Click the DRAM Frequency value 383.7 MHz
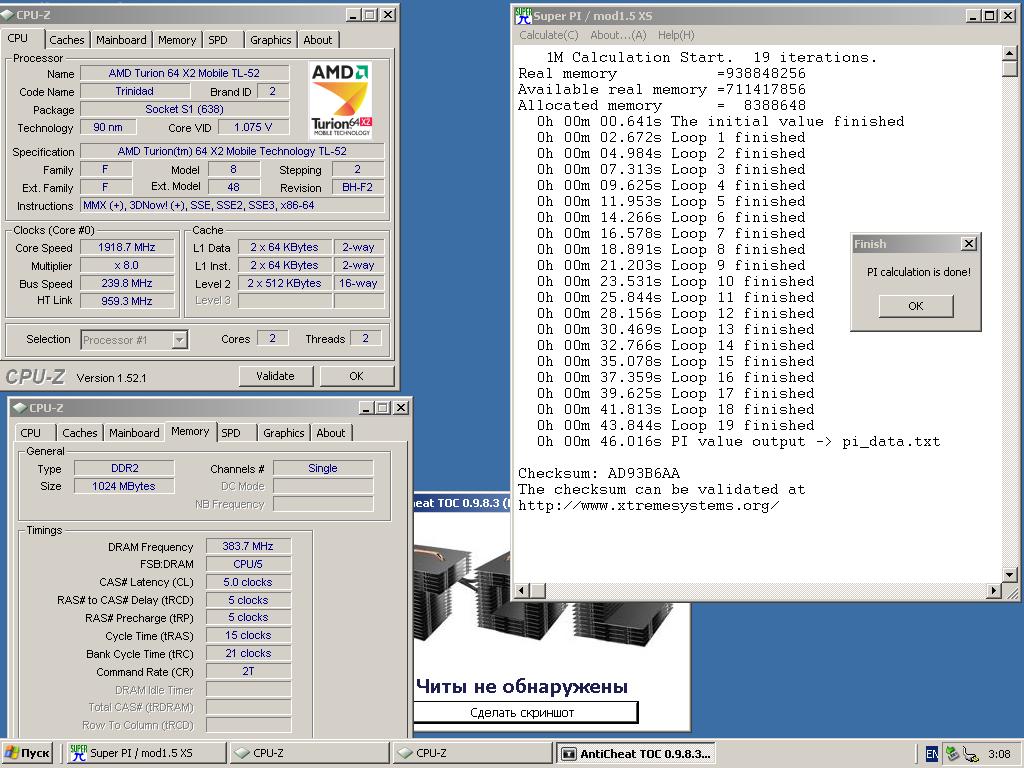Image resolution: width=1024 pixels, height=768 pixels. coord(248,546)
